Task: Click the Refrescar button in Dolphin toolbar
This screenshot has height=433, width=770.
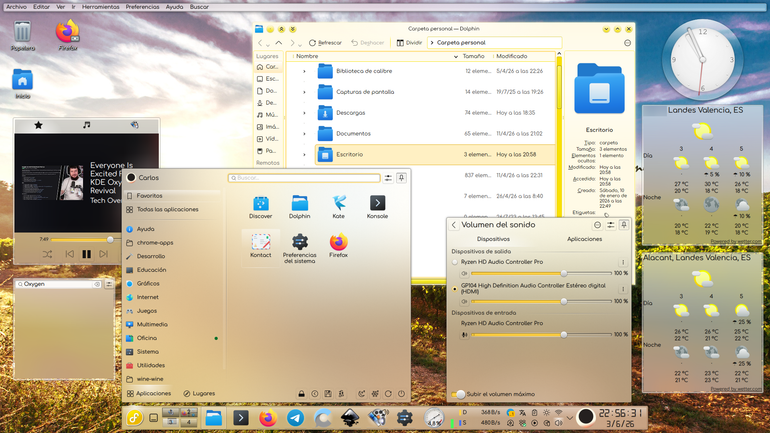Action: [325, 43]
